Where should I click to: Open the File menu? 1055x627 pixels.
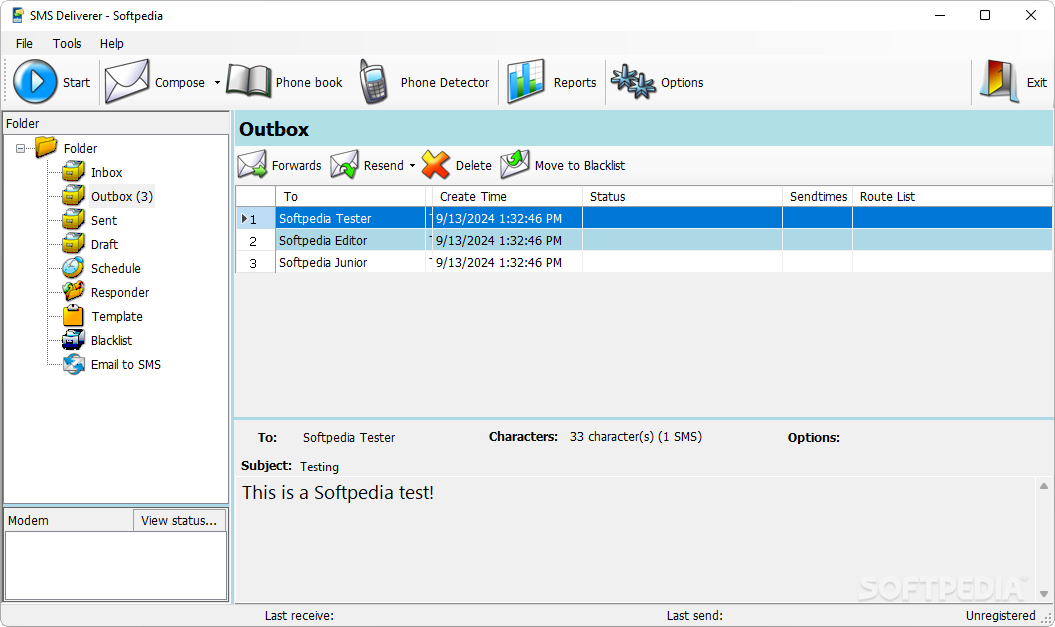click(24, 44)
